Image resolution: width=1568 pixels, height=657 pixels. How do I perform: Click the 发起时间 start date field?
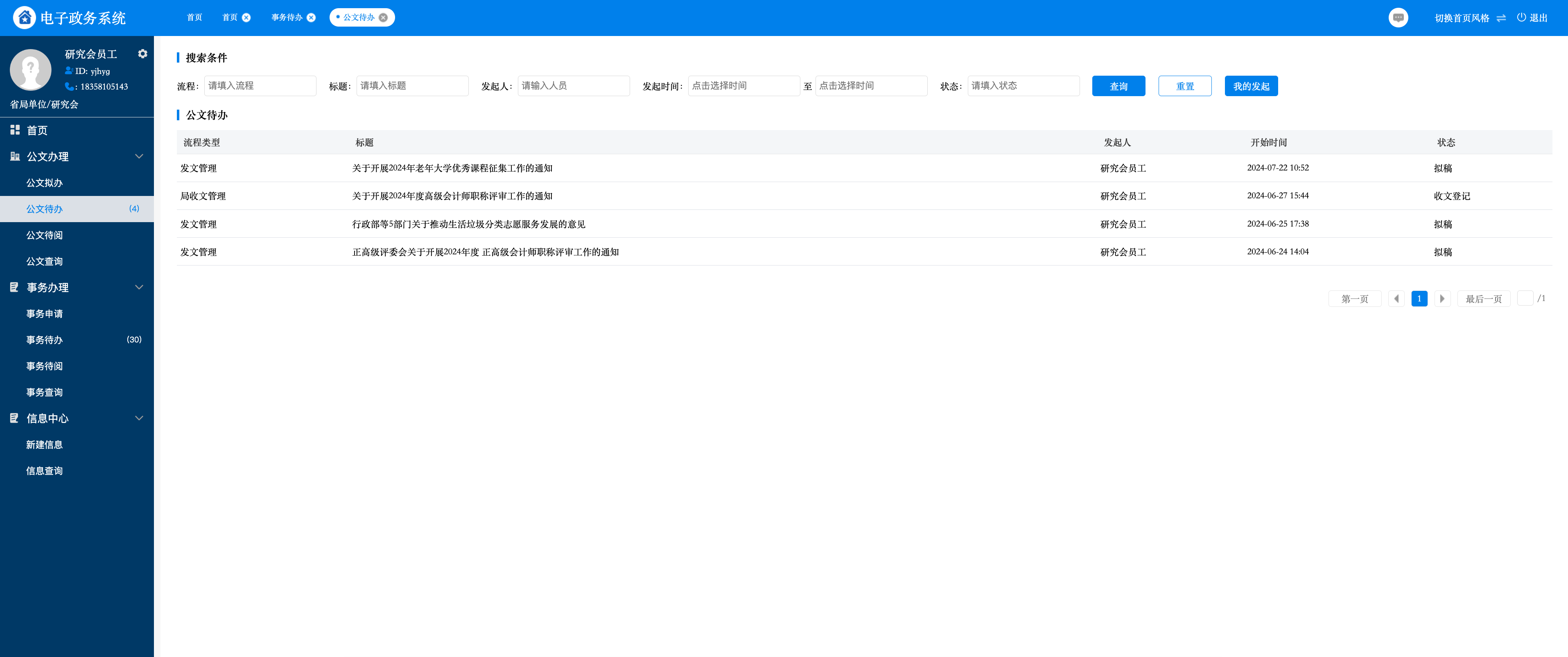click(x=743, y=86)
